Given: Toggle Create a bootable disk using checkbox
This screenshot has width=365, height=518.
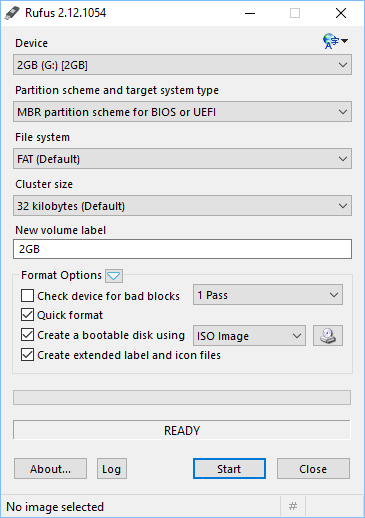Looking at the screenshot, I should point(27,335).
